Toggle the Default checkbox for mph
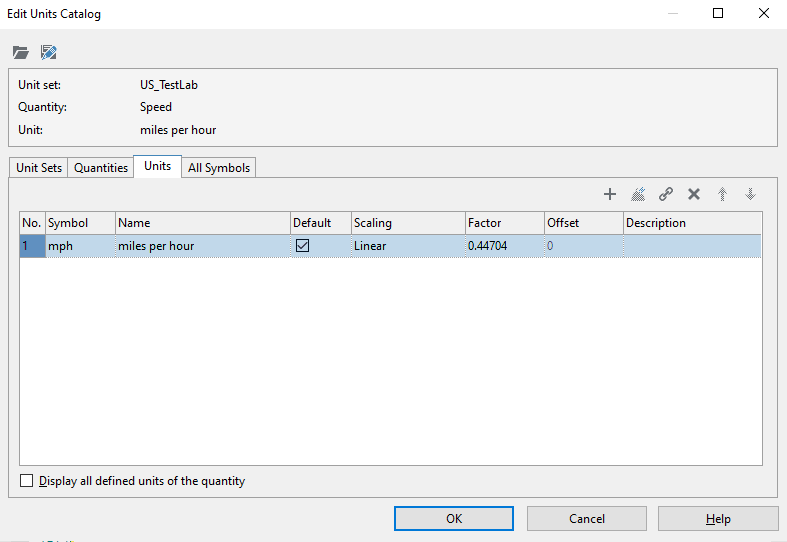 pos(302,246)
